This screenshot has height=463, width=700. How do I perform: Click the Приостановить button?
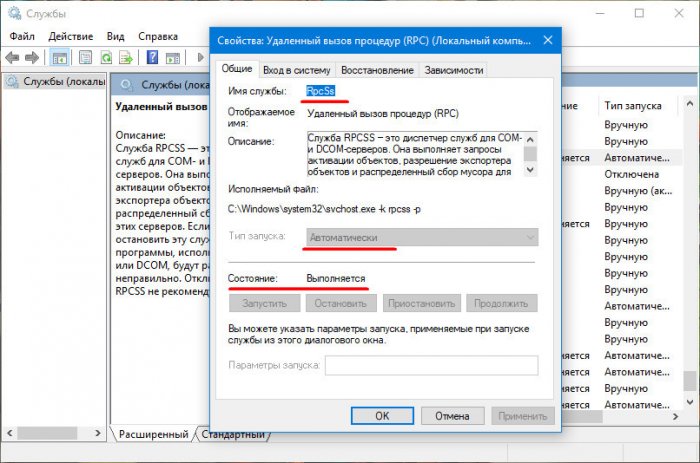pos(421,303)
